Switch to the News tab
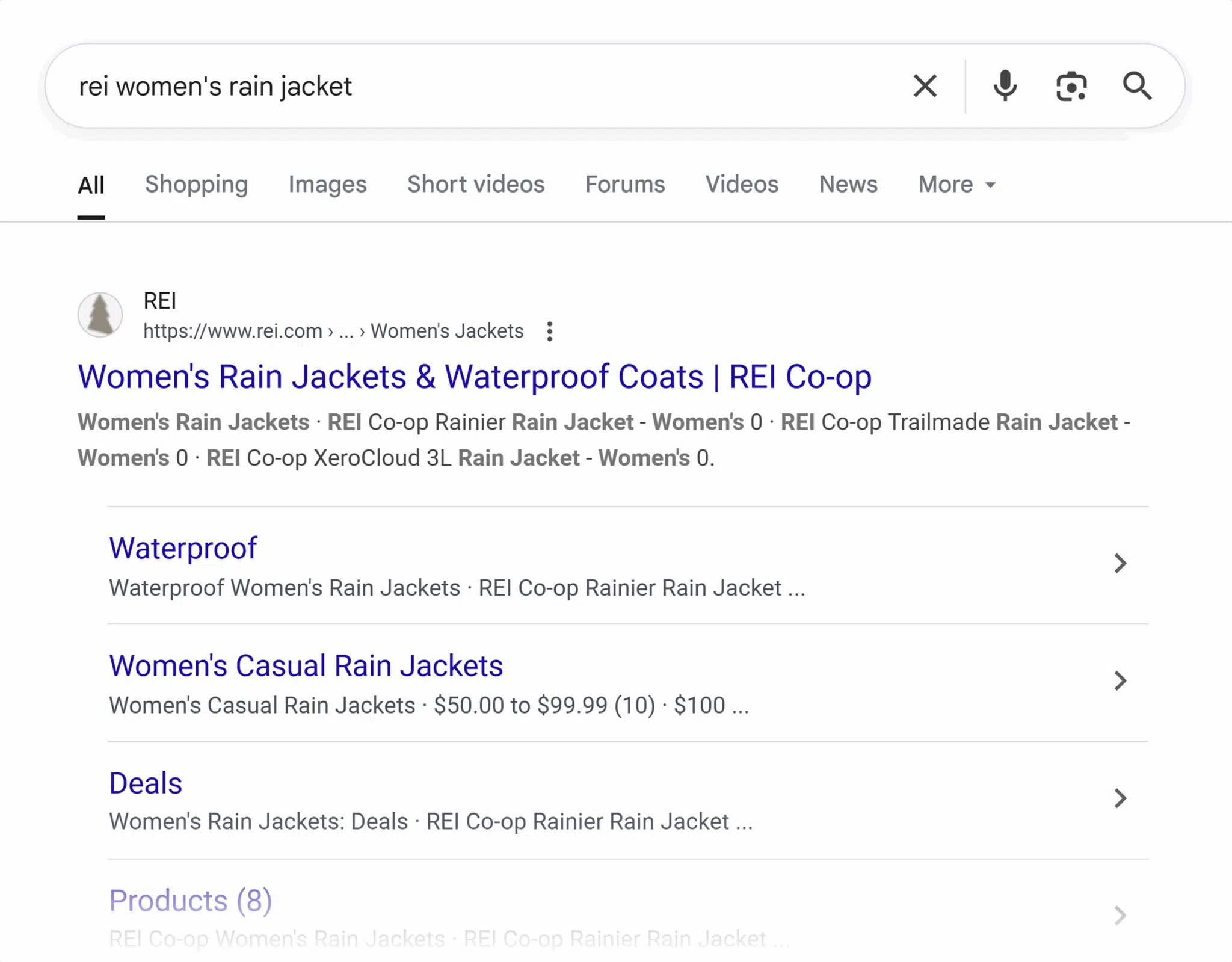The width and height of the screenshot is (1232, 962). point(848,184)
